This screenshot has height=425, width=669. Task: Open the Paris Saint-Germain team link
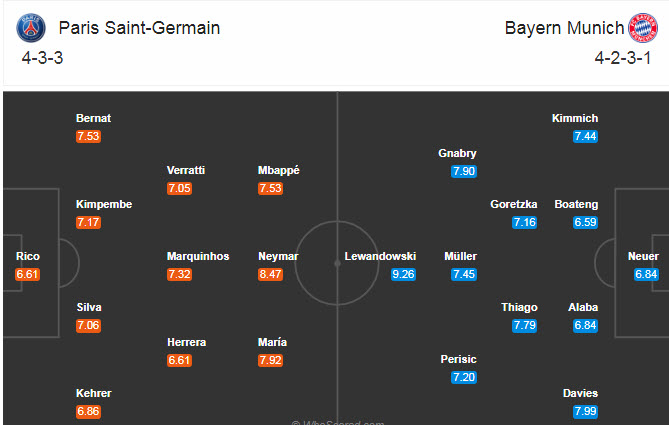139,28
